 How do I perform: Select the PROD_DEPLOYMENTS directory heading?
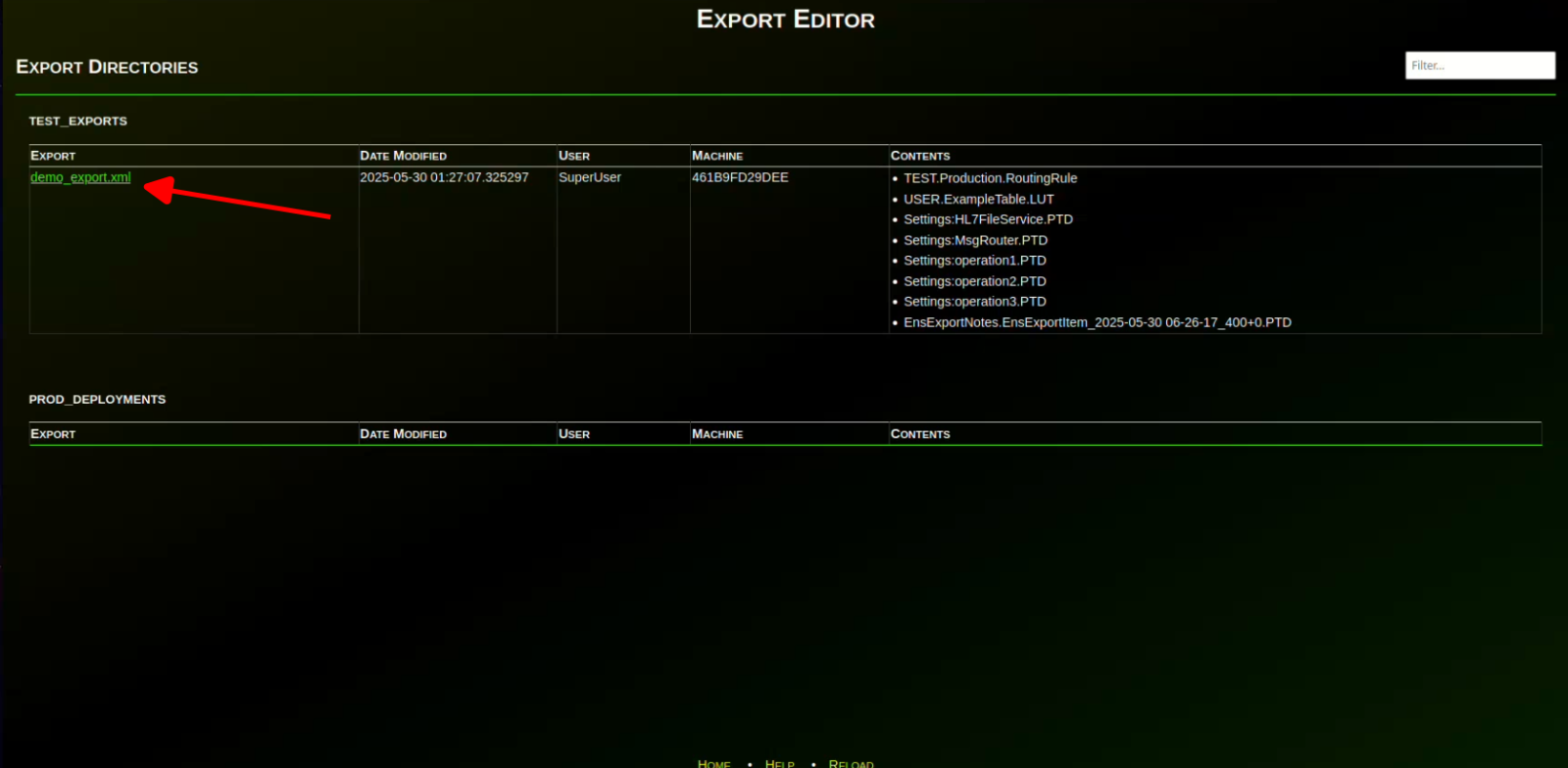[x=97, y=400]
